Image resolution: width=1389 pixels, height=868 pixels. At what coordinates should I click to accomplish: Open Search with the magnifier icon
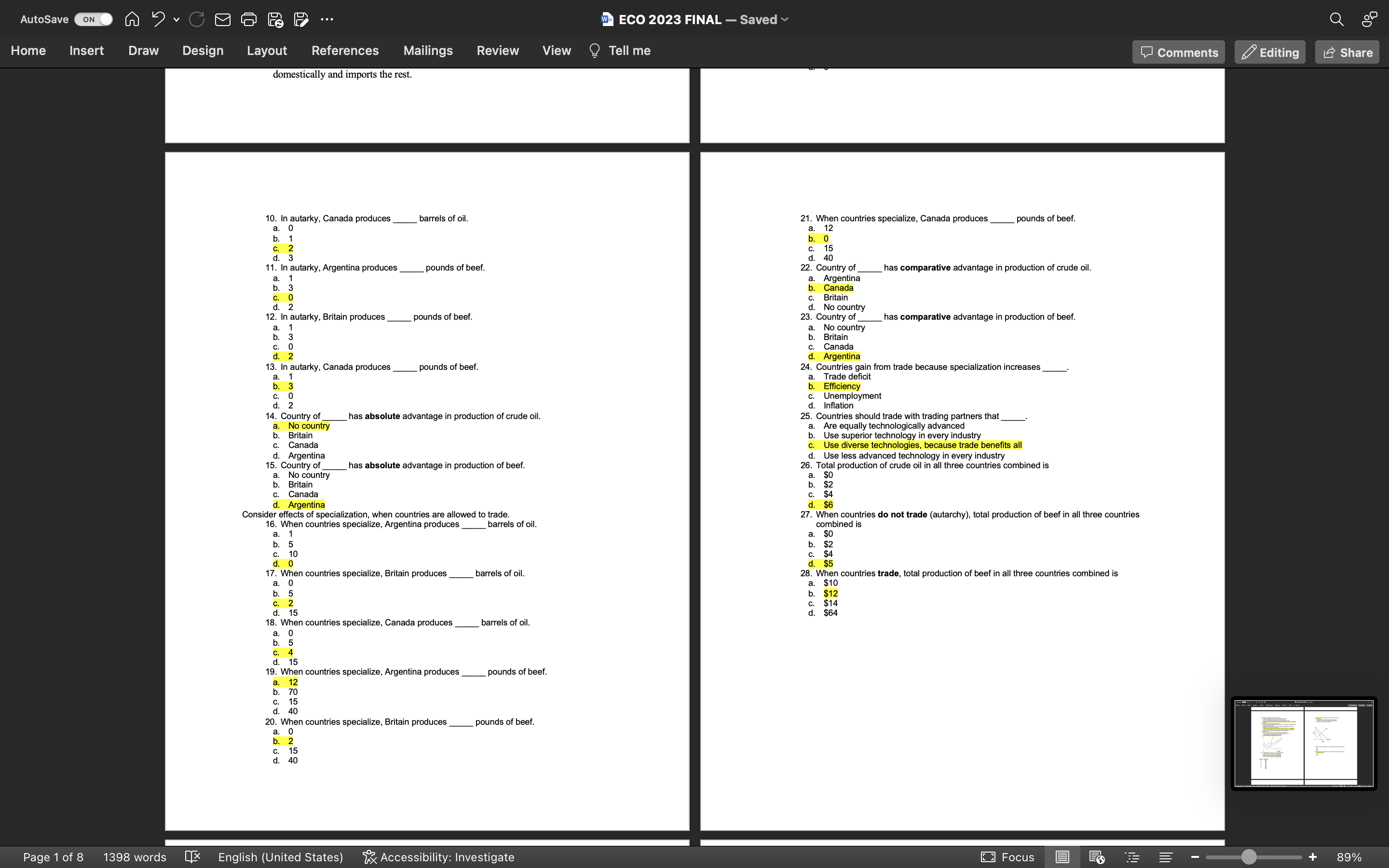1336,19
